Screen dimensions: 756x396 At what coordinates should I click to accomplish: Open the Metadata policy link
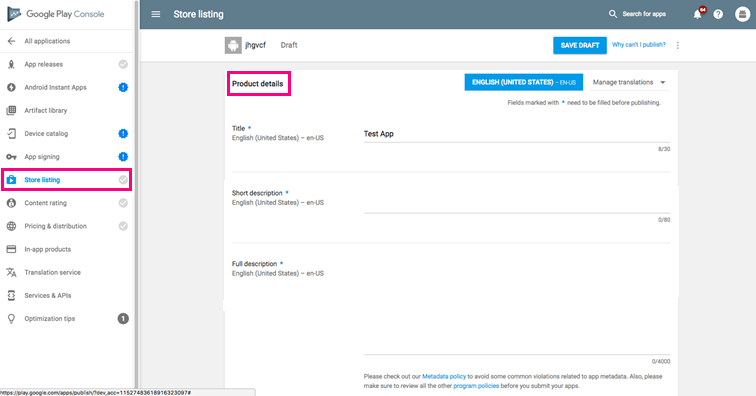(444, 376)
